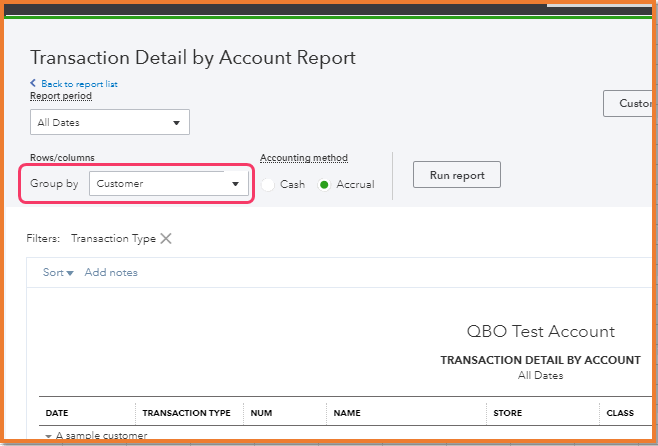658x446 pixels.
Task: Click the 'TRANSACTION DETAIL BY ACCOUNT' report heading
Action: pos(540,360)
